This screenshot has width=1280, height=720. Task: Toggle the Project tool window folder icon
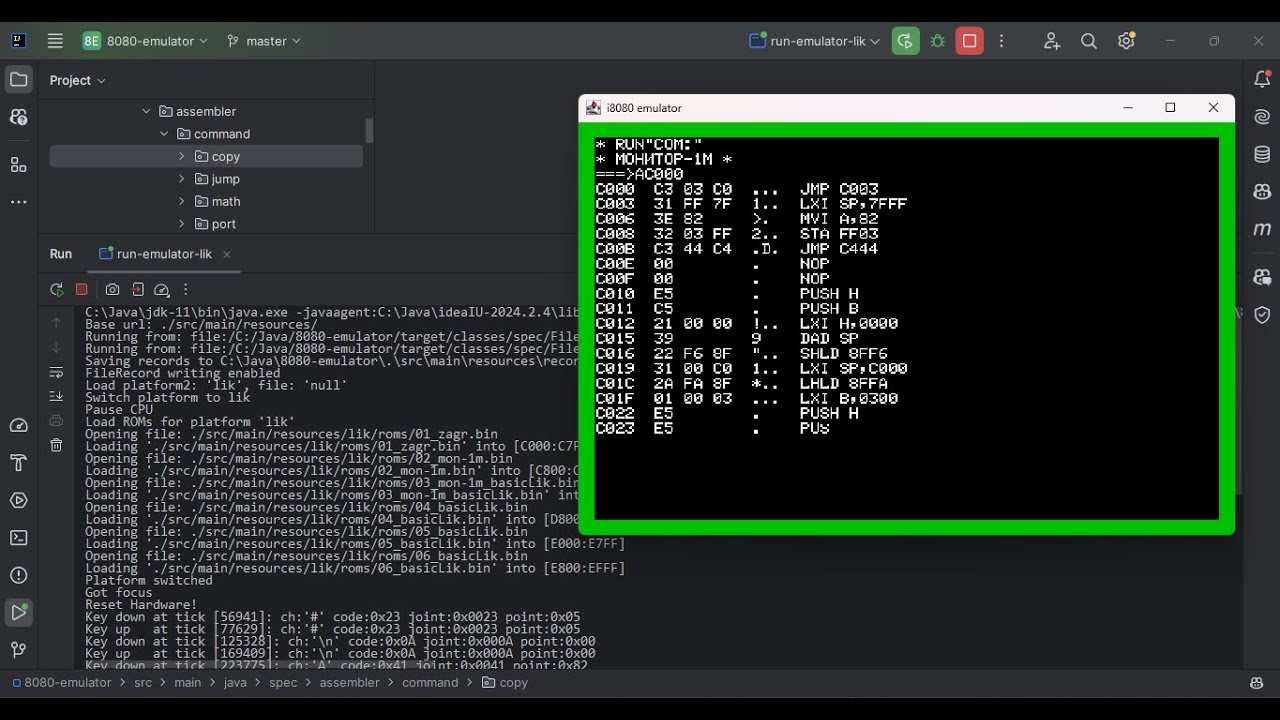(x=18, y=79)
